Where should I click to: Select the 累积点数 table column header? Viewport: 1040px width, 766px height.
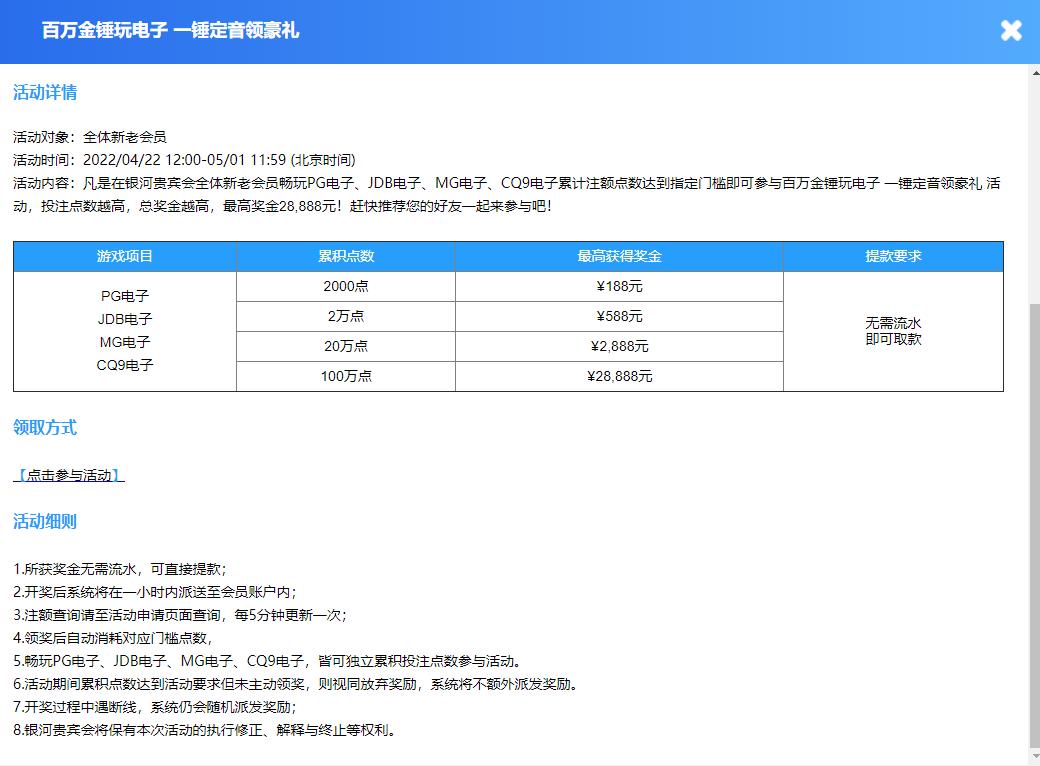(x=346, y=257)
